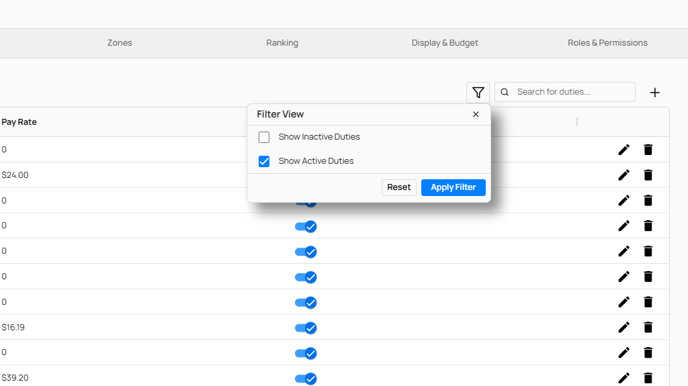Open the filter funnel icon
Screen dimensions: 688x386
478,92
